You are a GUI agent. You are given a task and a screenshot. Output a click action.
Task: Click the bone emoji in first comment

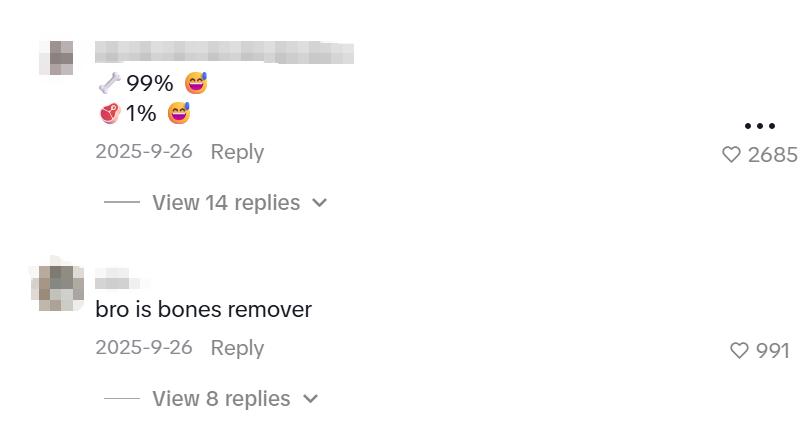coord(109,83)
